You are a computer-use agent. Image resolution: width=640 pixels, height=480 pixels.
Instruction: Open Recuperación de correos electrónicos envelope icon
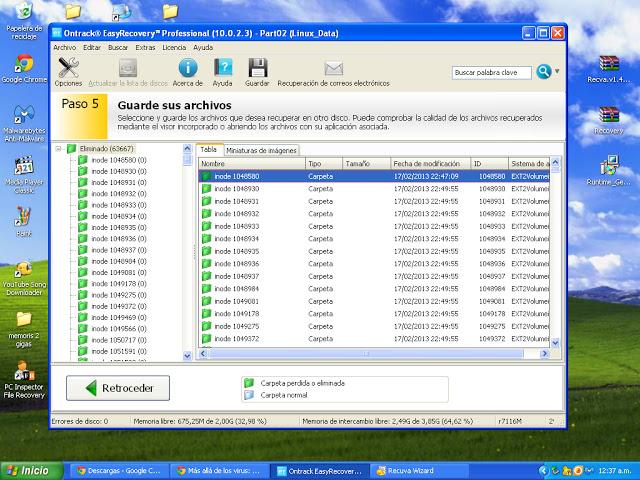click(x=333, y=69)
